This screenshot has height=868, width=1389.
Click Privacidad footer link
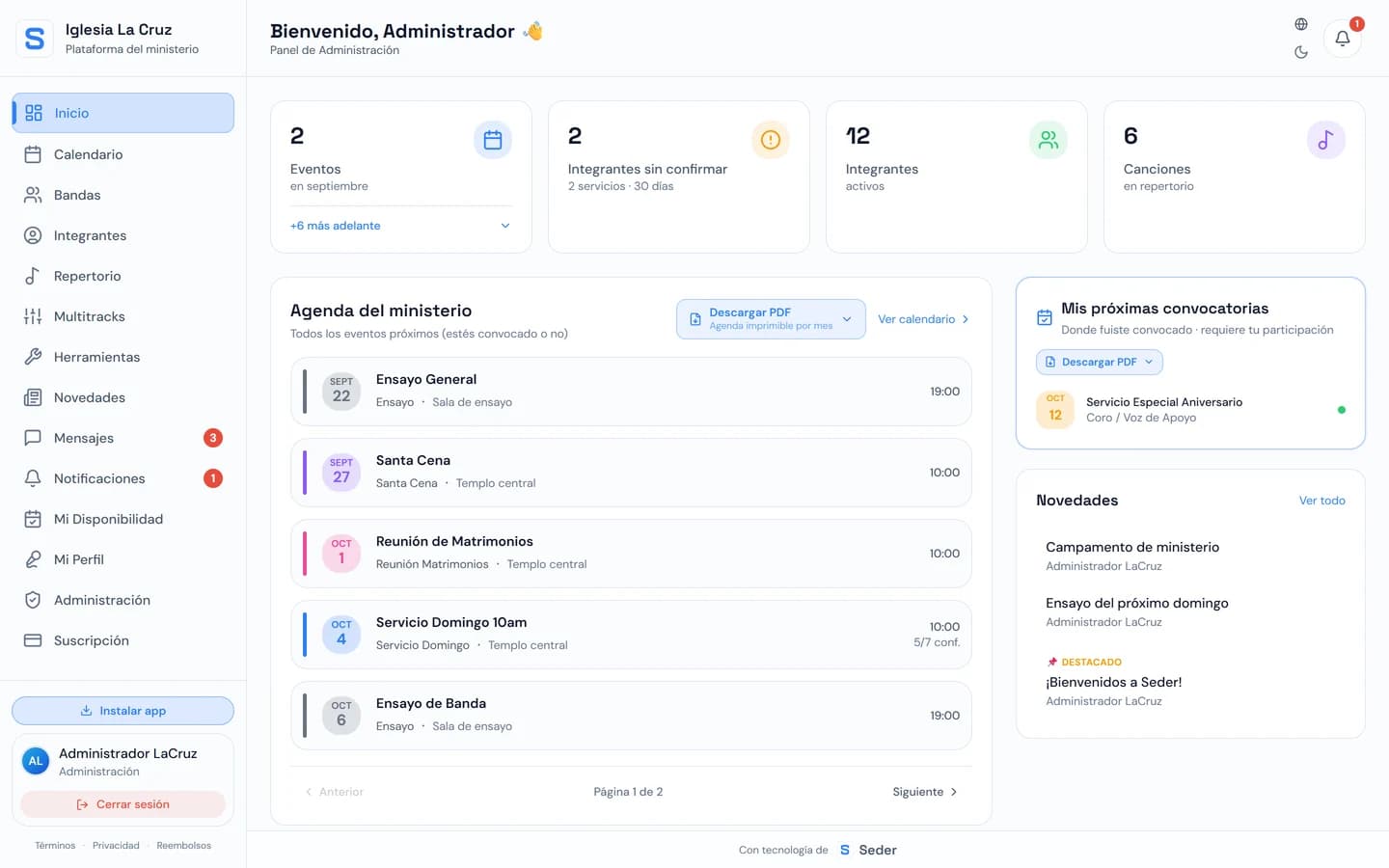(116, 846)
